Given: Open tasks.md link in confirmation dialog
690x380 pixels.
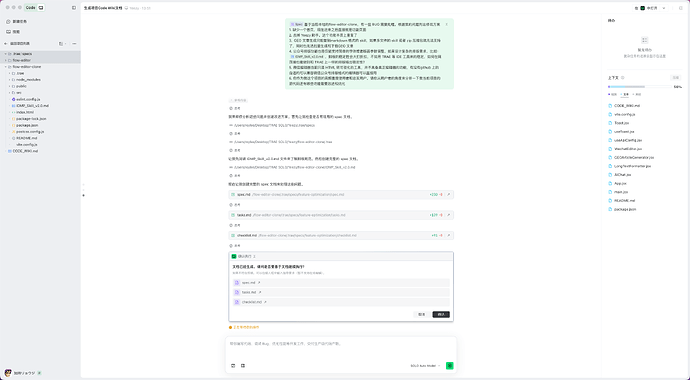Looking at the screenshot, I should (341, 292).
